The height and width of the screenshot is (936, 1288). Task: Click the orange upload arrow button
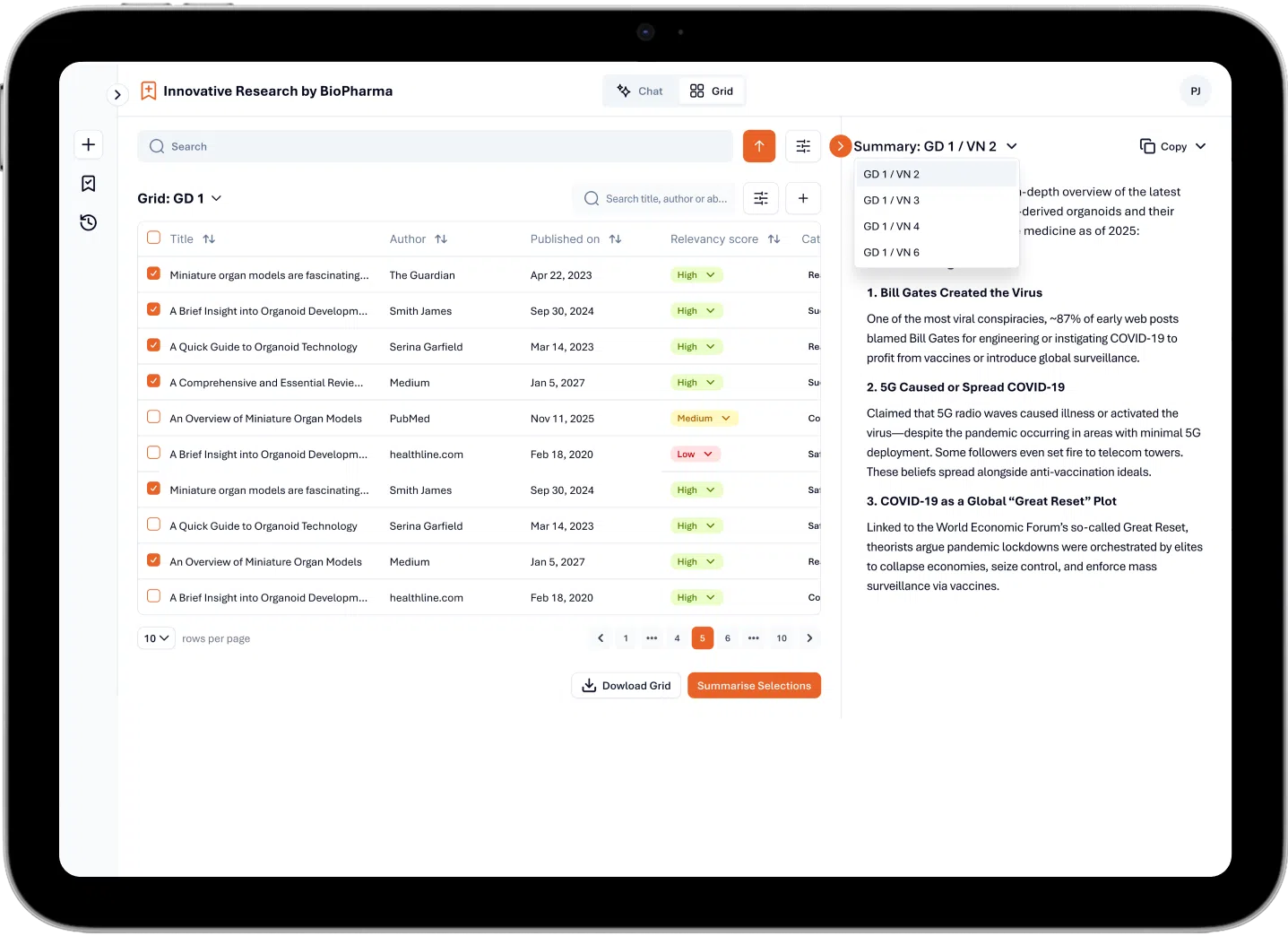(x=758, y=145)
